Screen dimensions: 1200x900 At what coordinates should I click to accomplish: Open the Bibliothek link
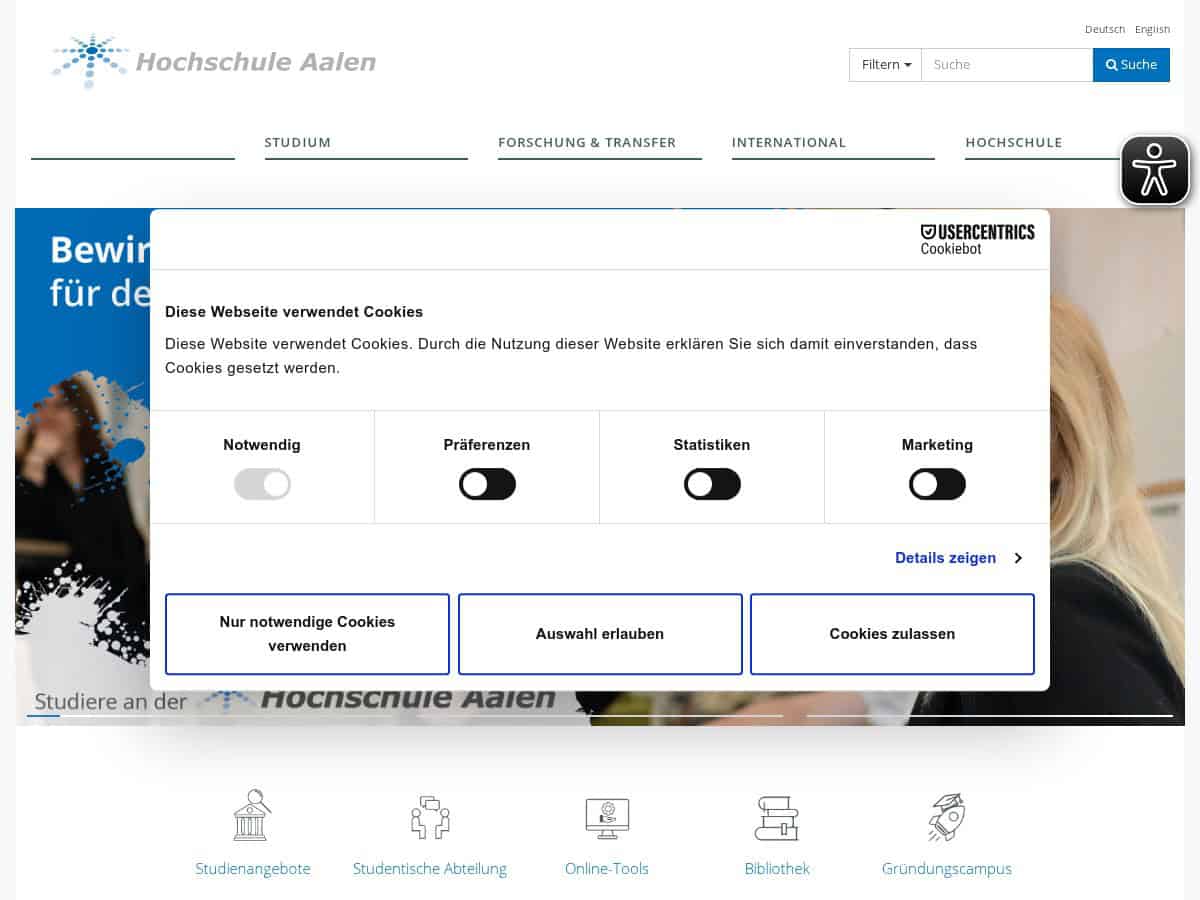click(x=777, y=869)
